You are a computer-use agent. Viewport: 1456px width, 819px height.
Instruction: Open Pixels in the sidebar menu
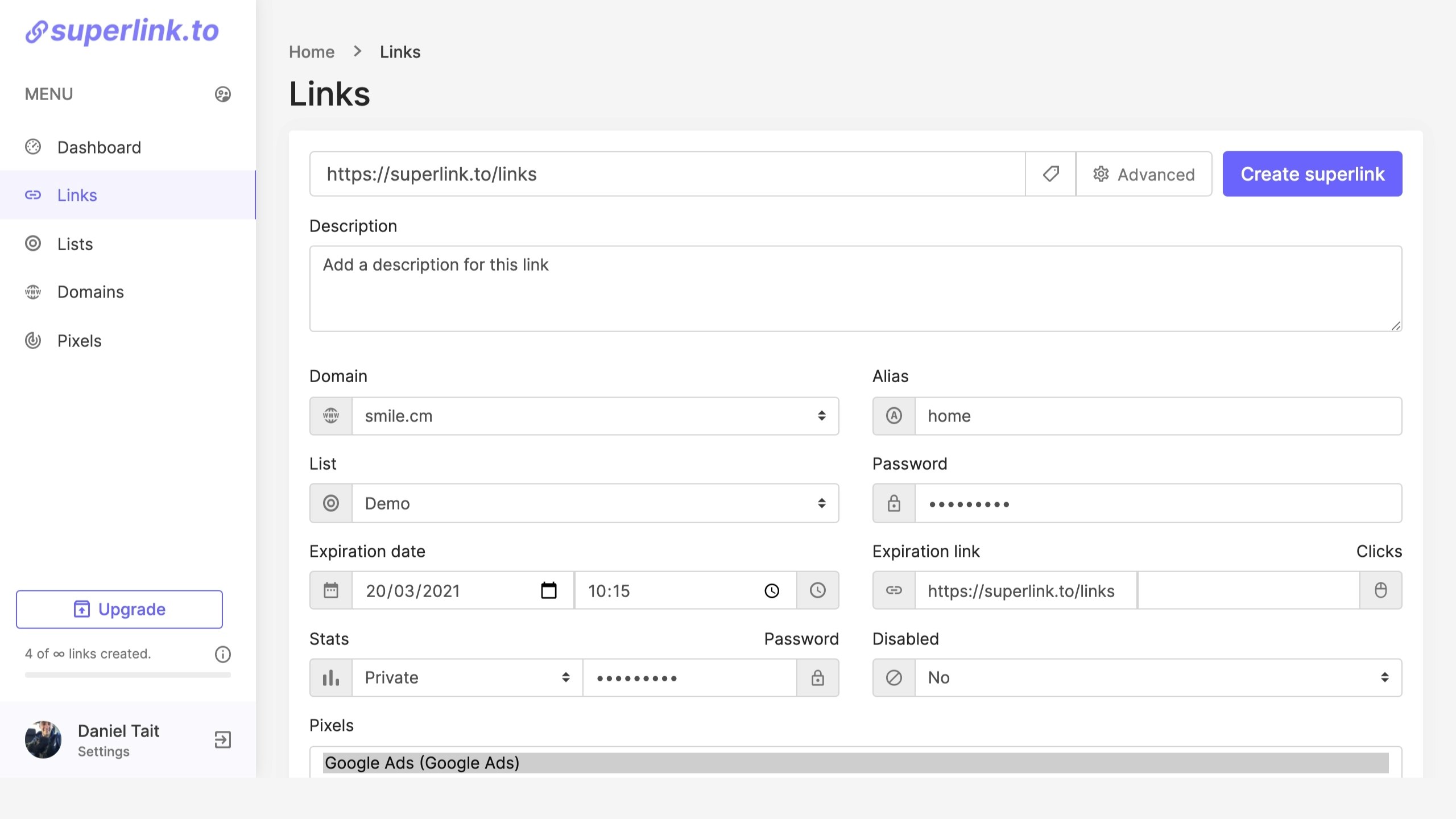click(79, 341)
